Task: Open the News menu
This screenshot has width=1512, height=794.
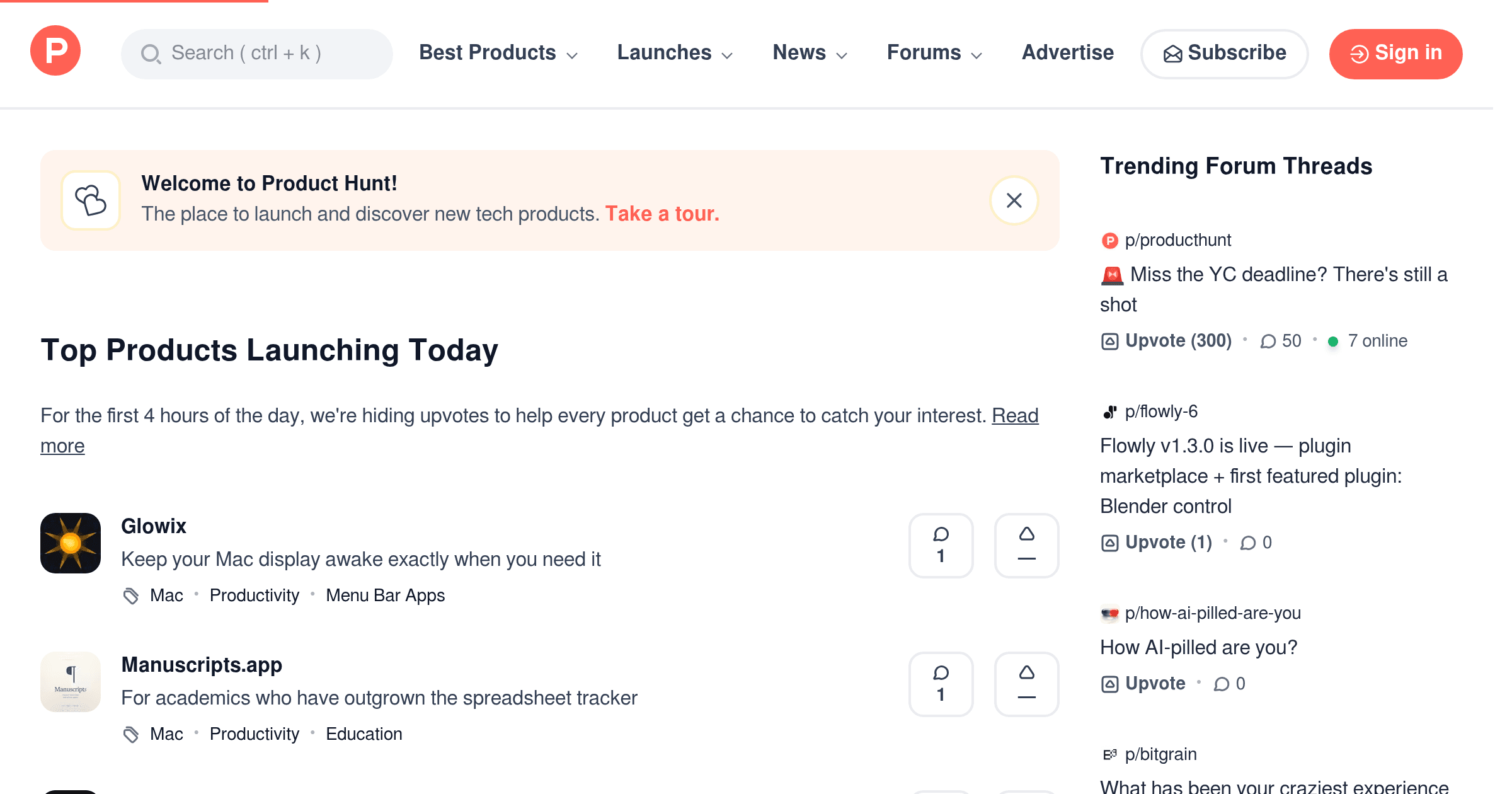Action: (x=810, y=53)
